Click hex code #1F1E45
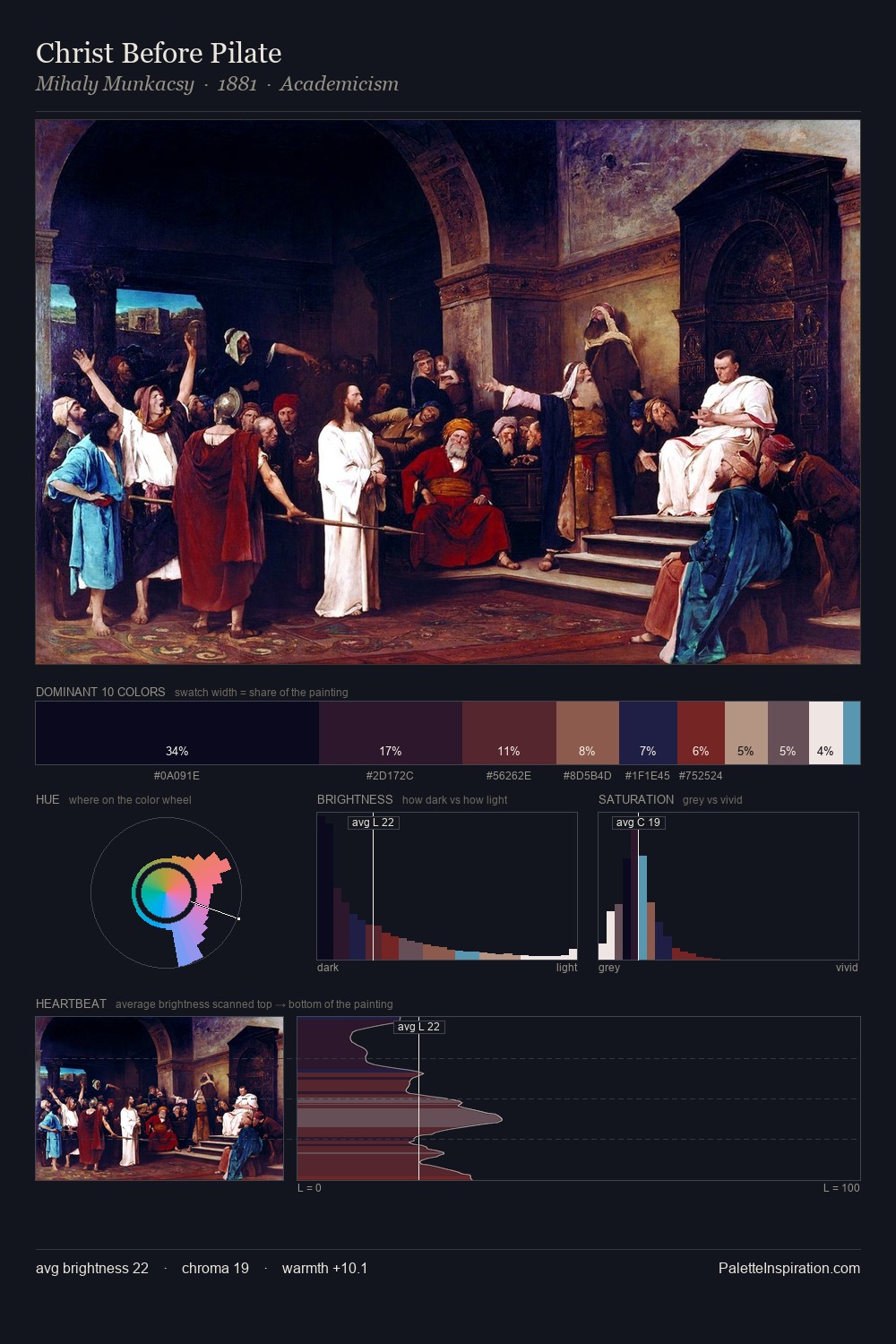Viewport: 896px width, 1344px height. 647,776
